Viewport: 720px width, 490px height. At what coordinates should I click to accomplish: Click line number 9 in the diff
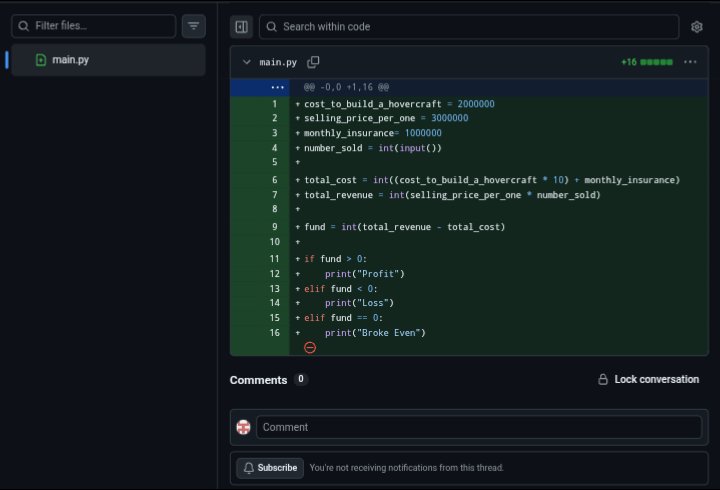275,227
